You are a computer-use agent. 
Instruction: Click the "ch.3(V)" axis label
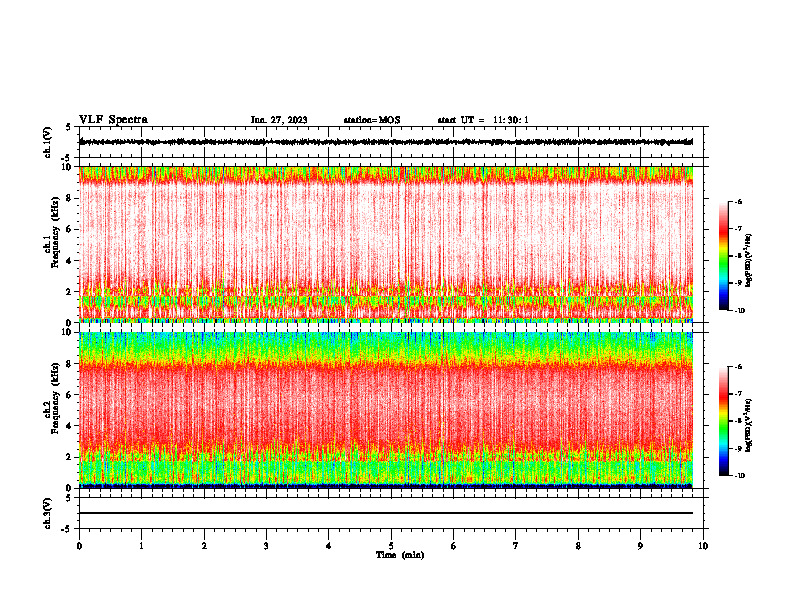point(47,513)
